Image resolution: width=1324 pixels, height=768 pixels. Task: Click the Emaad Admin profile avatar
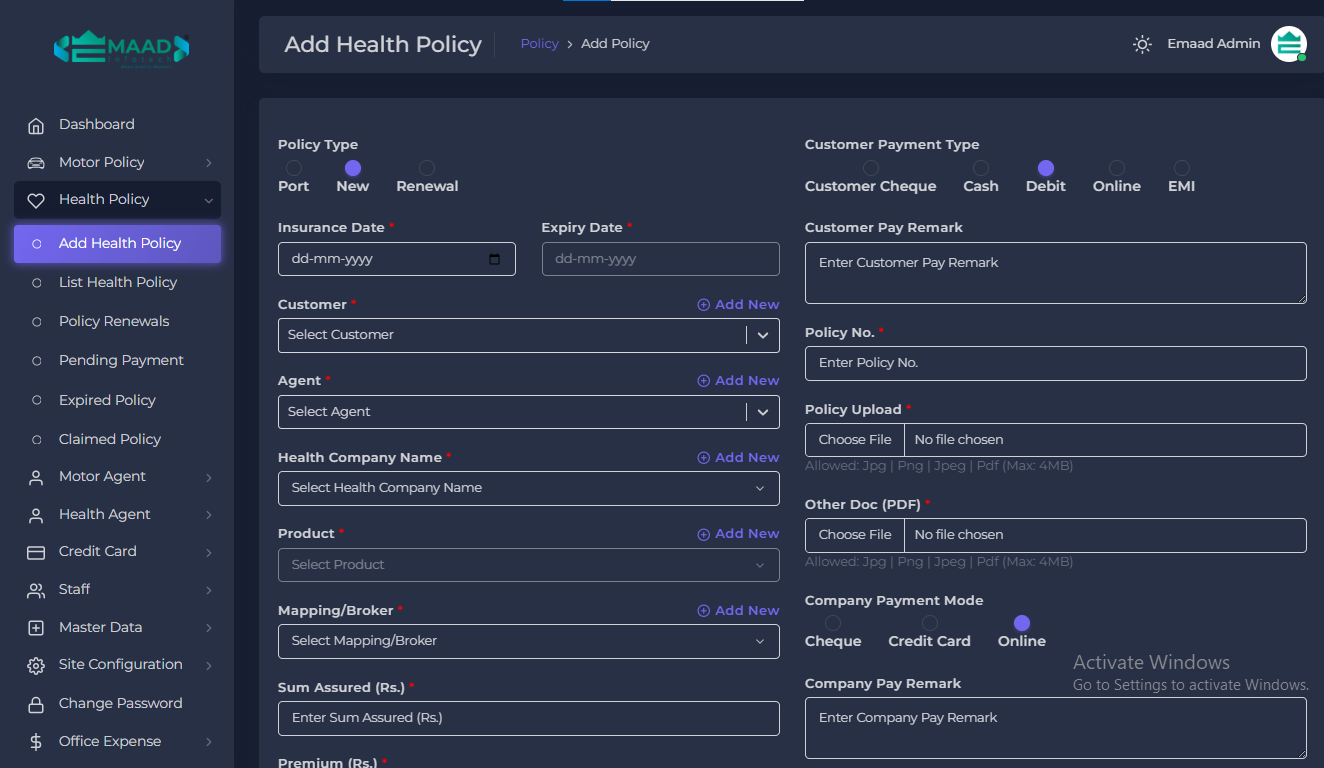coord(1288,44)
